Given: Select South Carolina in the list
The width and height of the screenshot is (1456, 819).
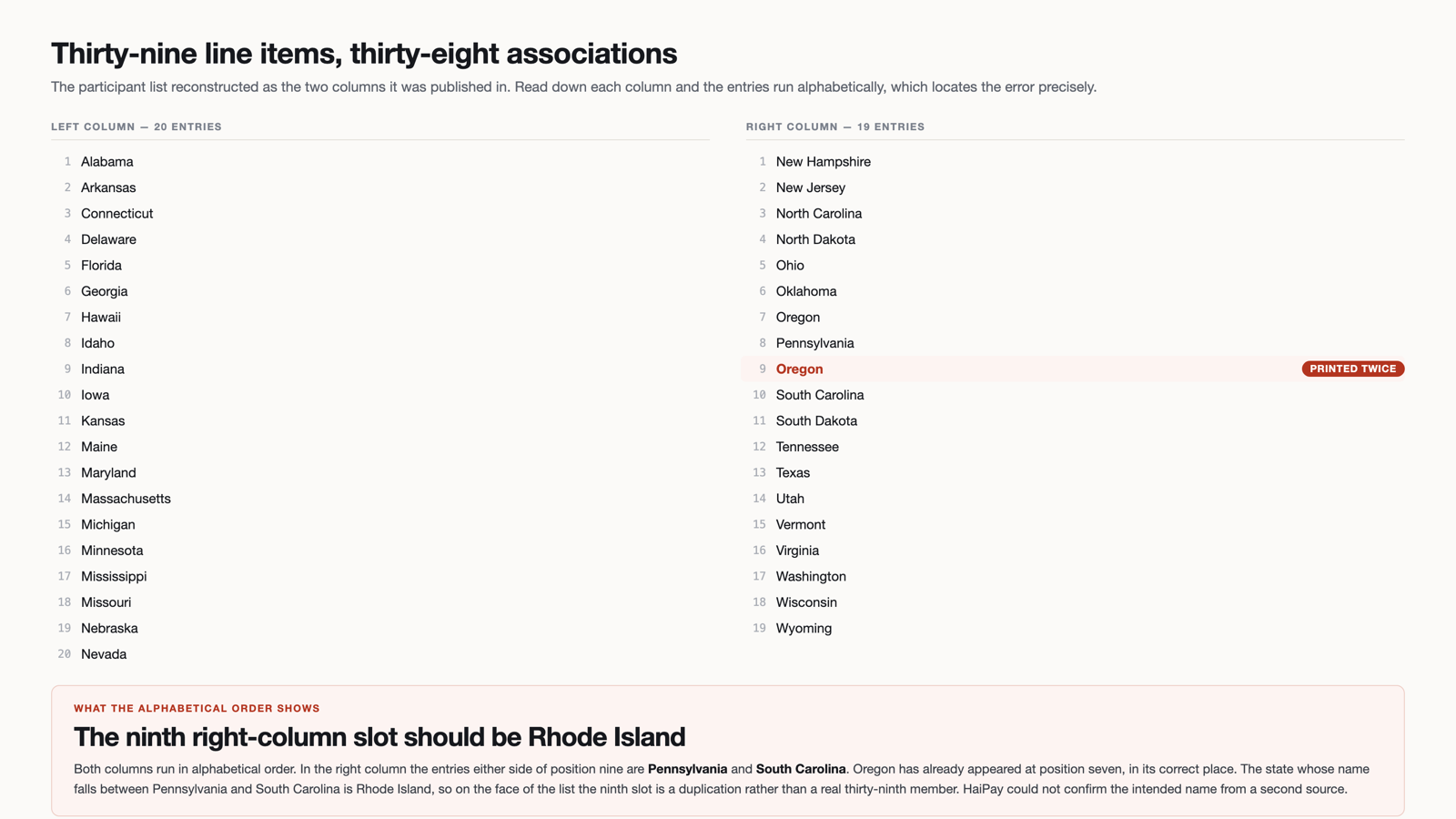Looking at the screenshot, I should 820,395.
